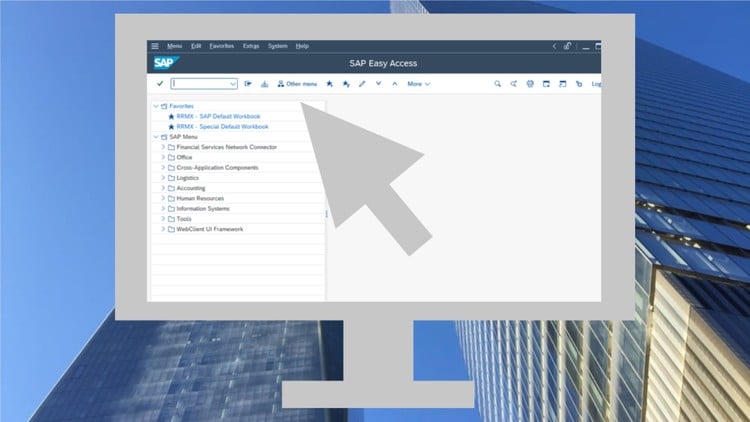Click the Change Favorites pencil icon
This screenshot has height=422, width=750.
pyautogui.click(x=362, y=84)
